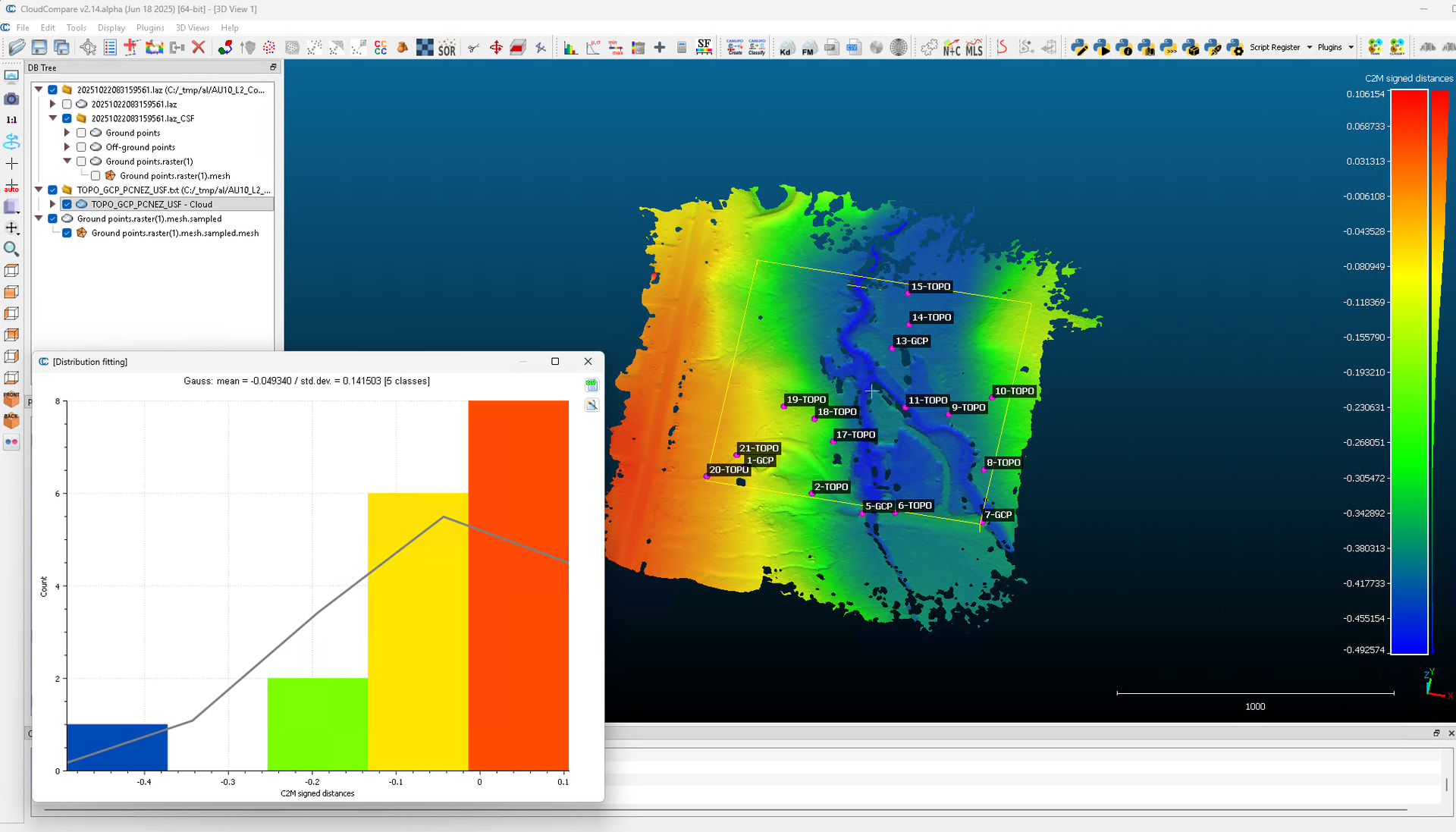This screenshot has height=832, width=1456.
Task: Click the FM Fast Marching icon
Action: 808,47
